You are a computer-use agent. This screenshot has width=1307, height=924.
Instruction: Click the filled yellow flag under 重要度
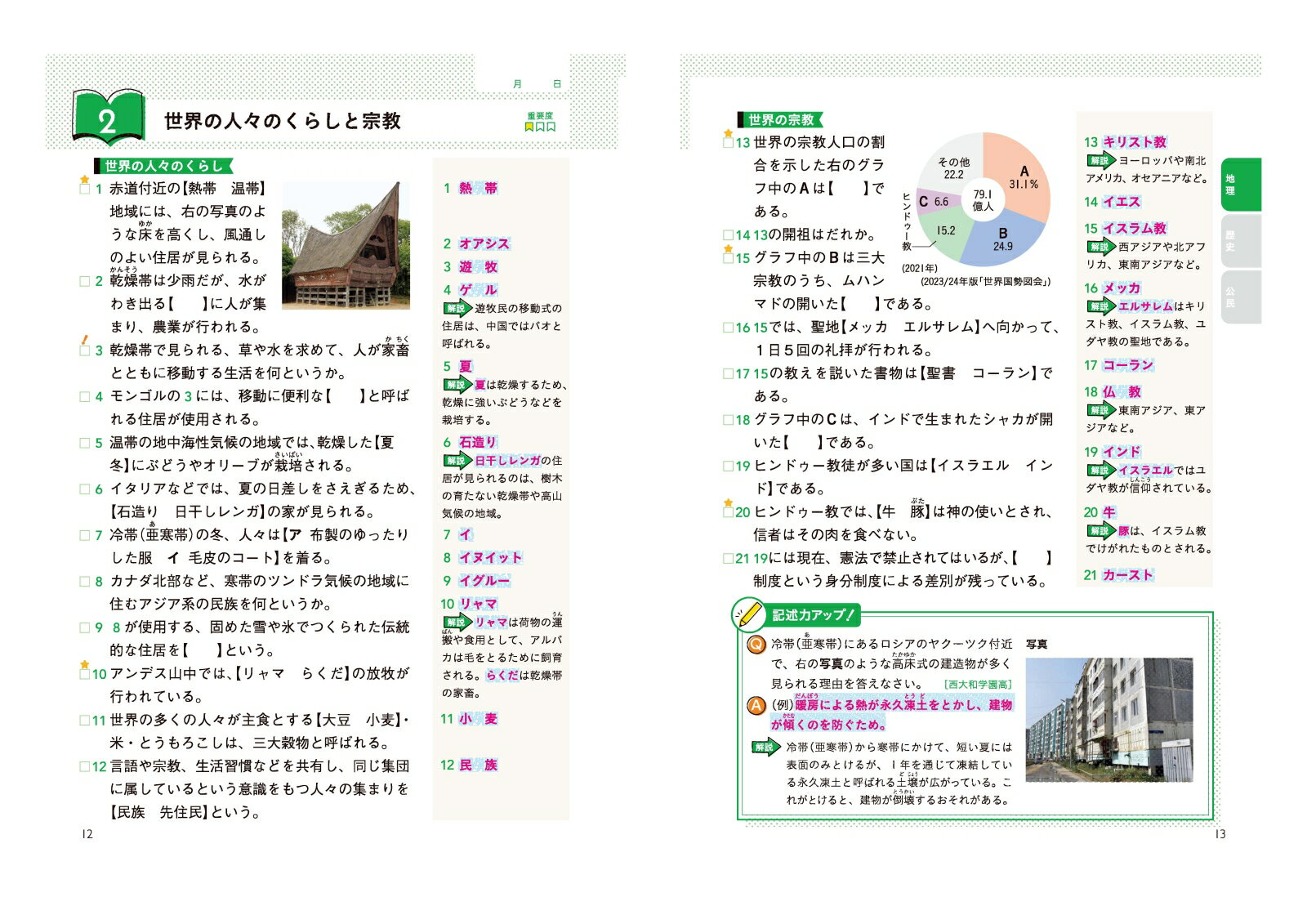point(529,127)
